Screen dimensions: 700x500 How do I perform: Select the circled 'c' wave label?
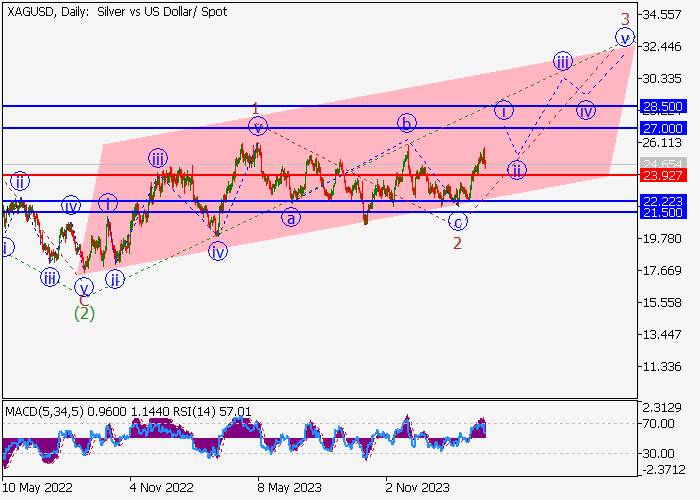click(x=458, y=221)
